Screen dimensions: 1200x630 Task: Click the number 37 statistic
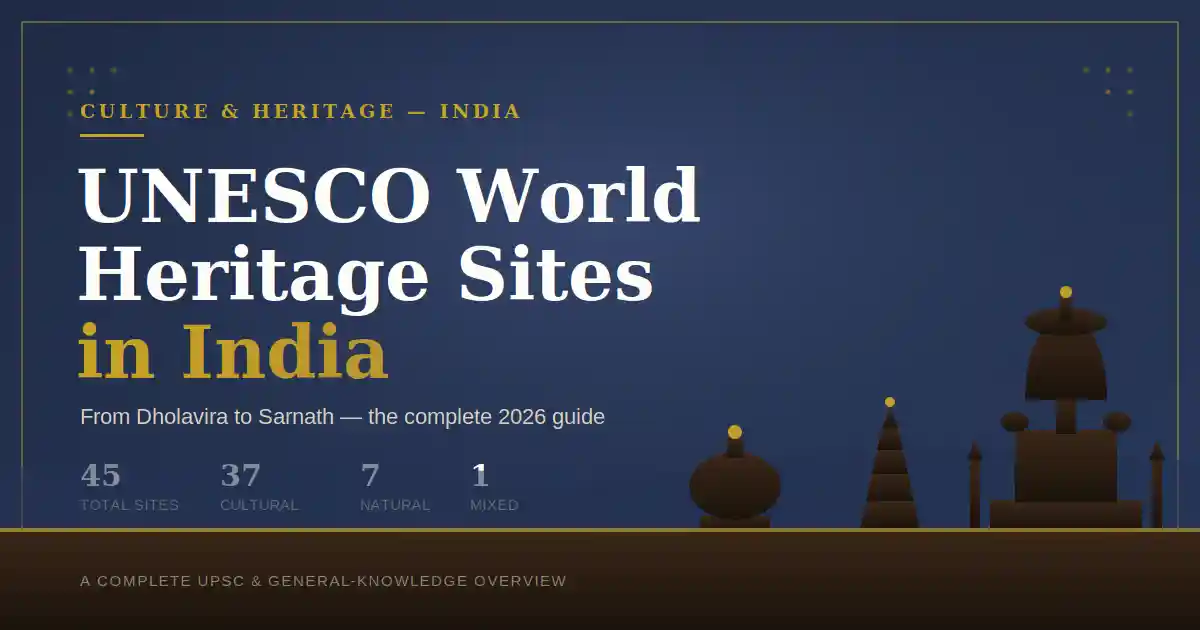coord(241,475)
